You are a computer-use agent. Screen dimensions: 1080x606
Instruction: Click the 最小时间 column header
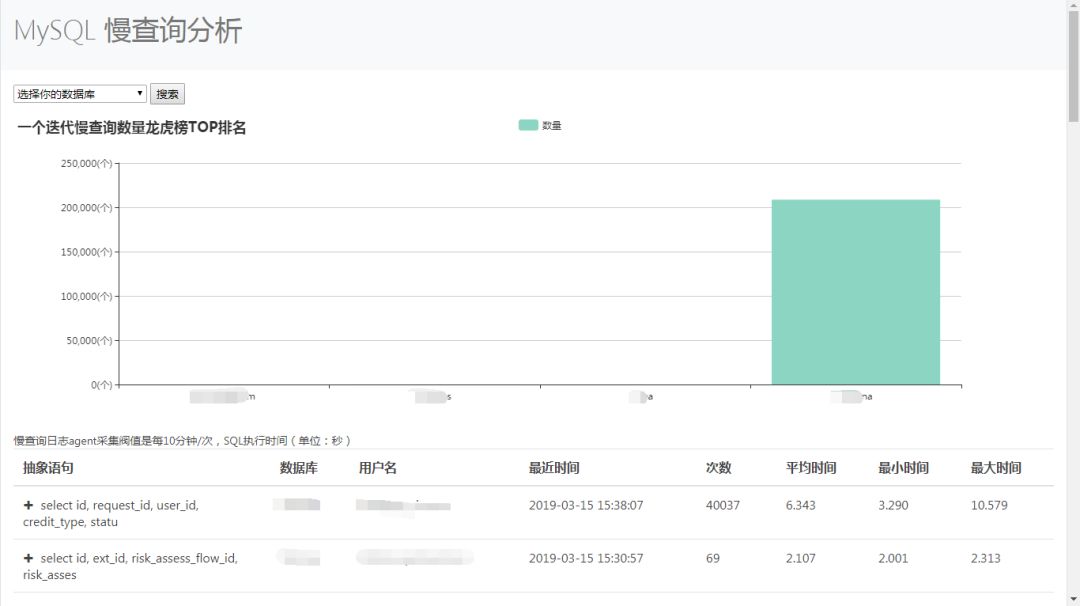click(903, 468)
